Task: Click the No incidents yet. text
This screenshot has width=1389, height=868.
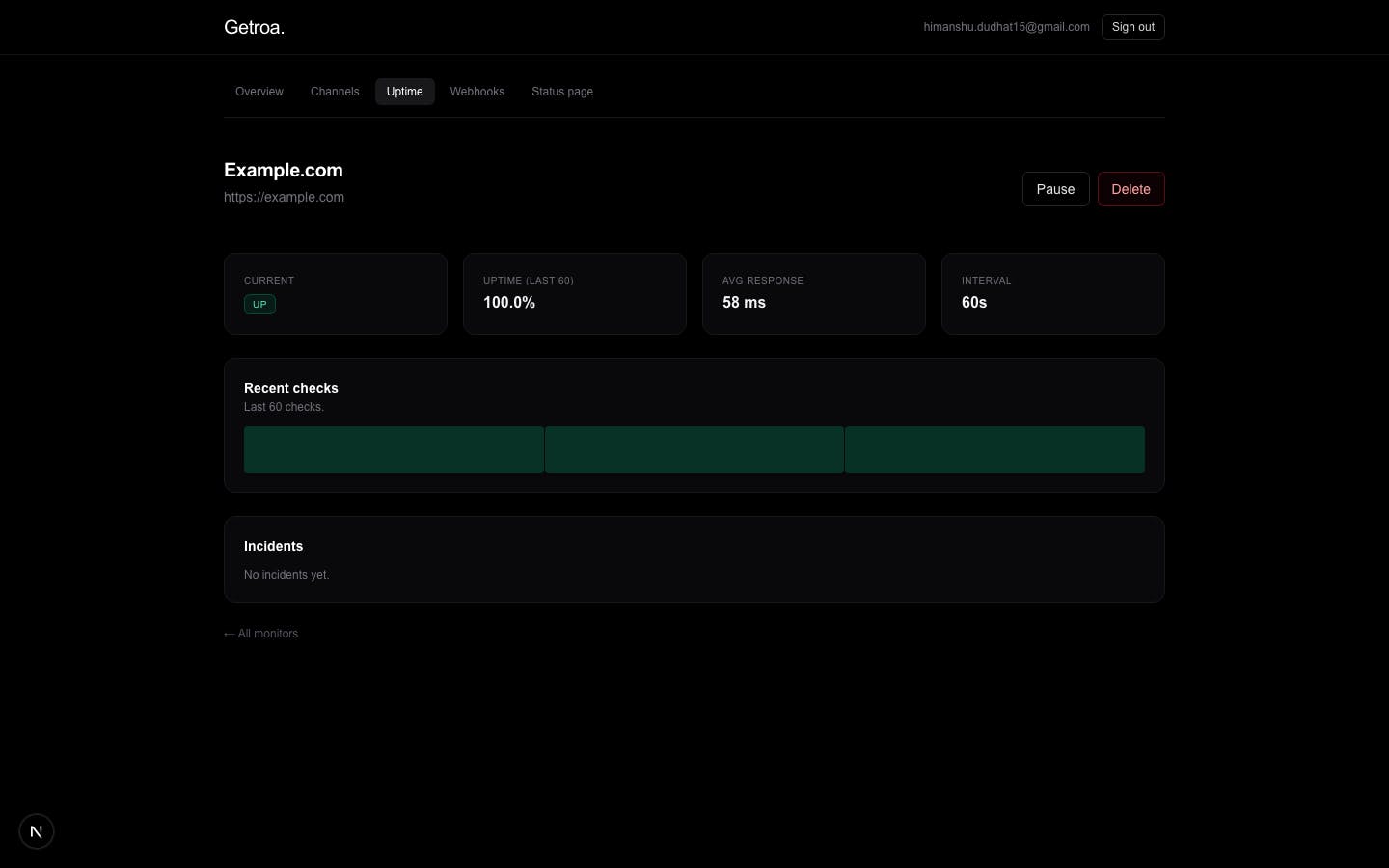Action: 286,575
